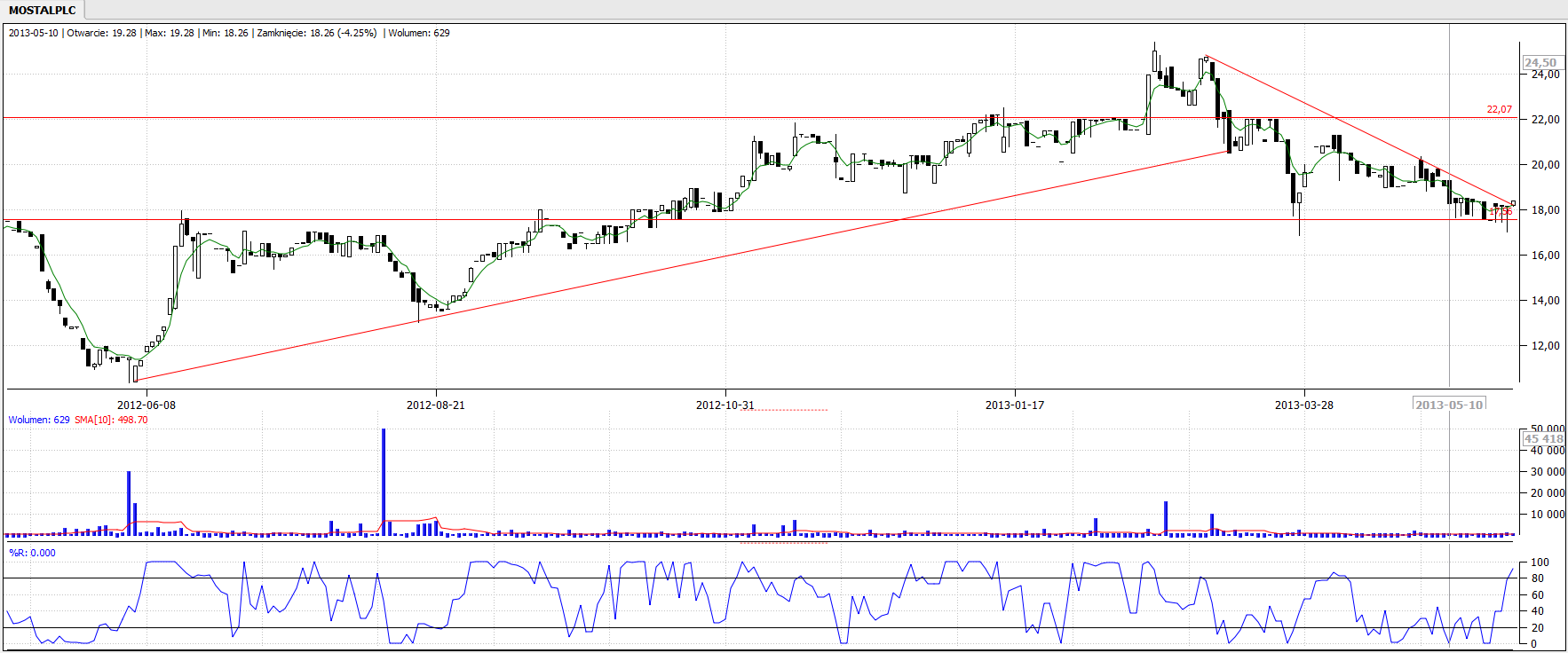Click the 24,00 price axis label

pyautogui.click(x=1545, y=75)
